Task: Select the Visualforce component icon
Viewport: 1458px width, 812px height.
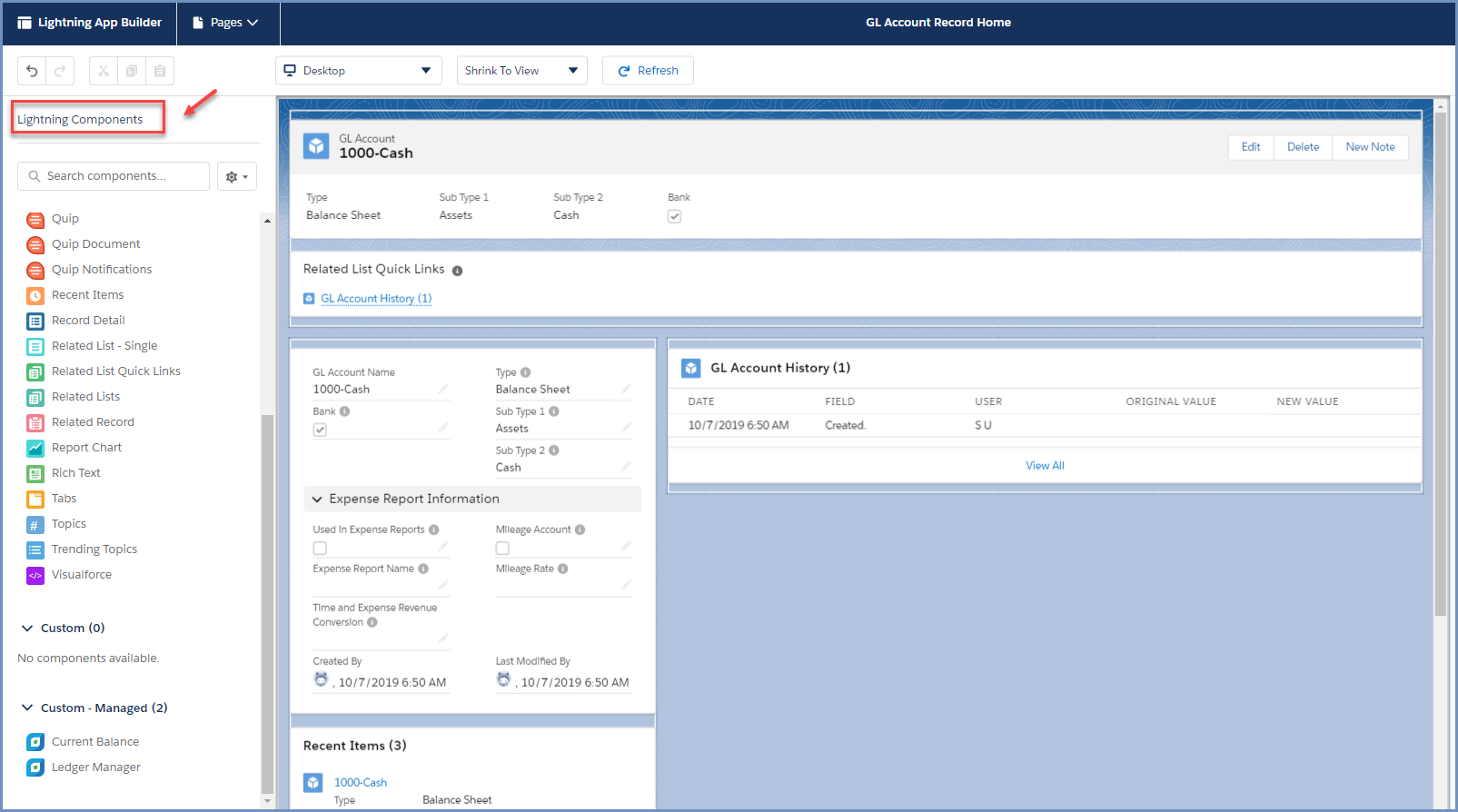Action: (35, 575)
